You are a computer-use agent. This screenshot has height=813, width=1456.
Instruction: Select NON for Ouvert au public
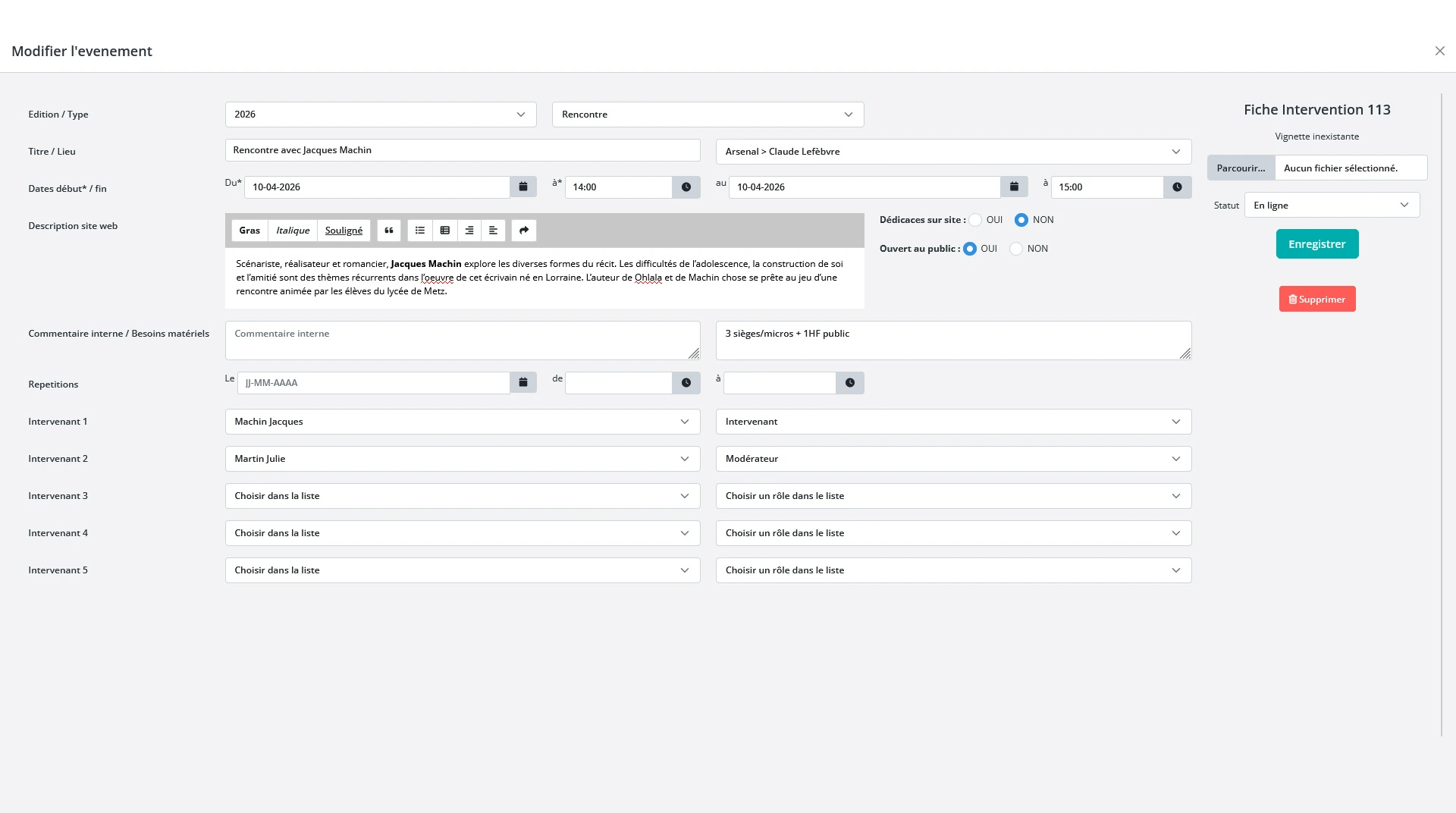coord(1017,249)
